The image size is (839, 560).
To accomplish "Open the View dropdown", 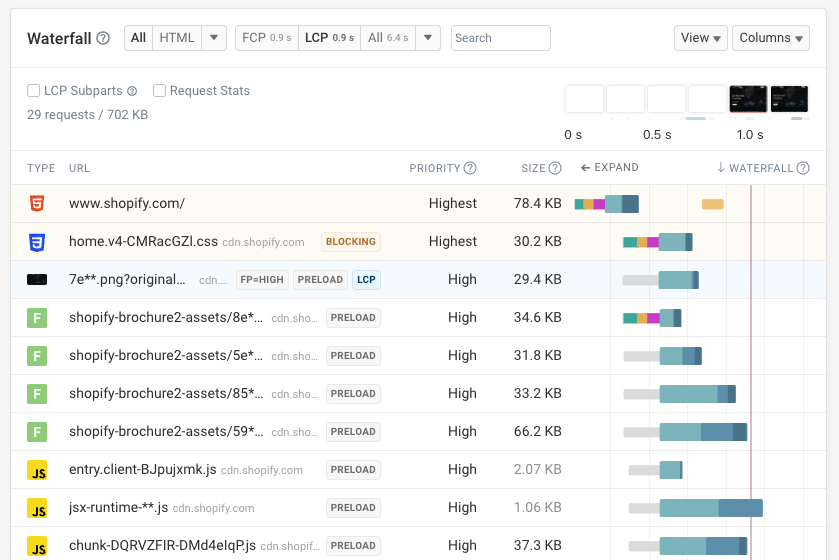I will 700,38.
